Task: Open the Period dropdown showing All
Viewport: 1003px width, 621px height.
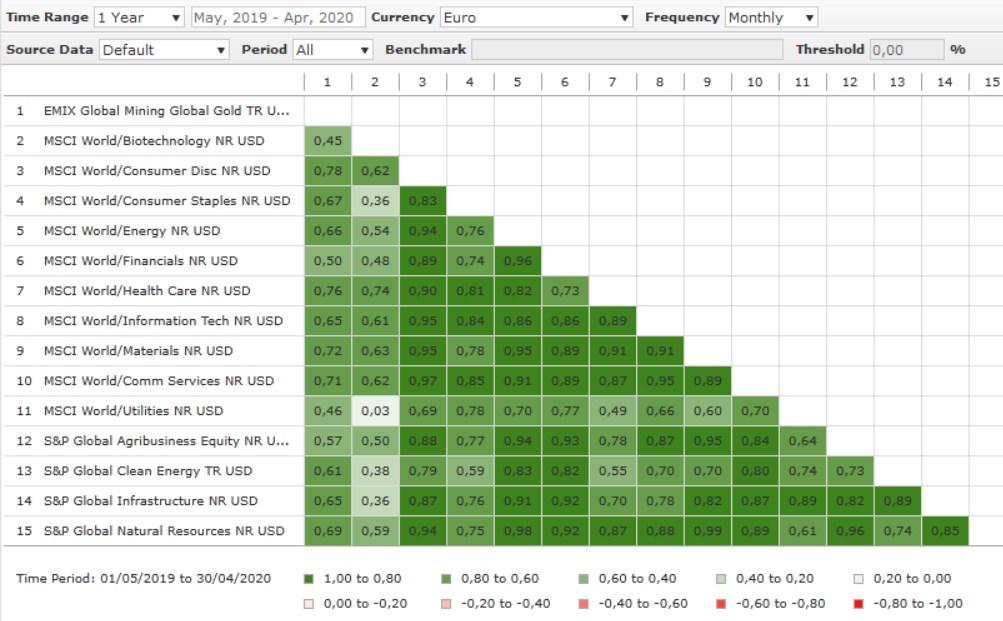Action: pyautogui.click(x=332, y=49)
